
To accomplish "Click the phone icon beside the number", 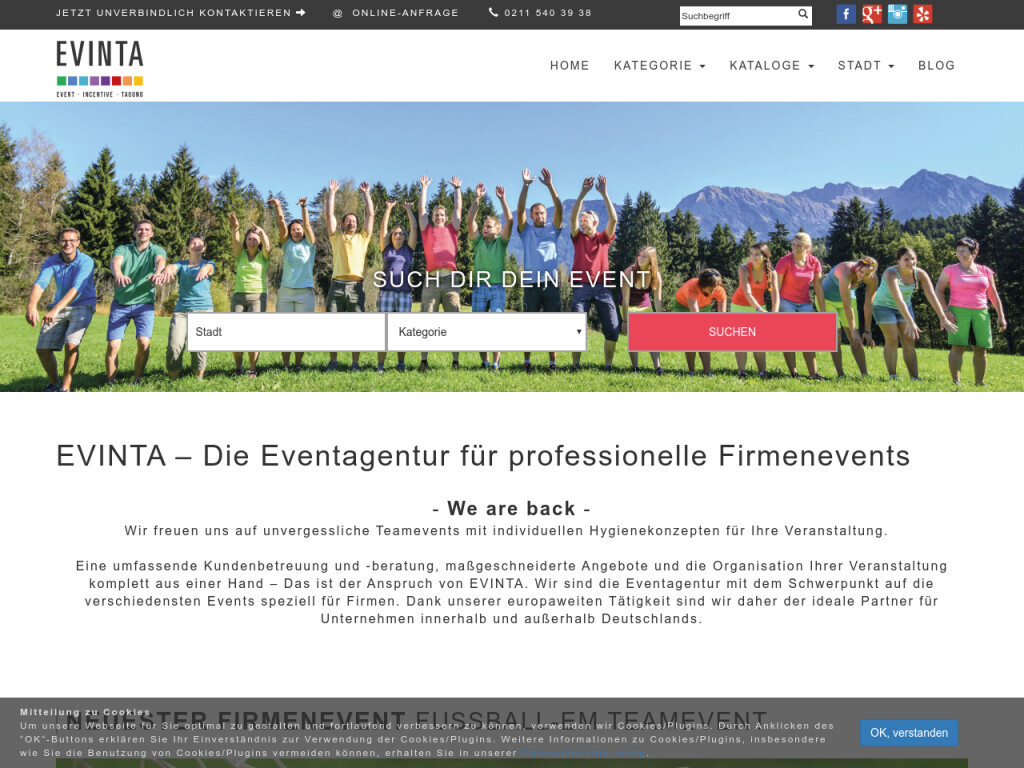I will pos(492,13).
